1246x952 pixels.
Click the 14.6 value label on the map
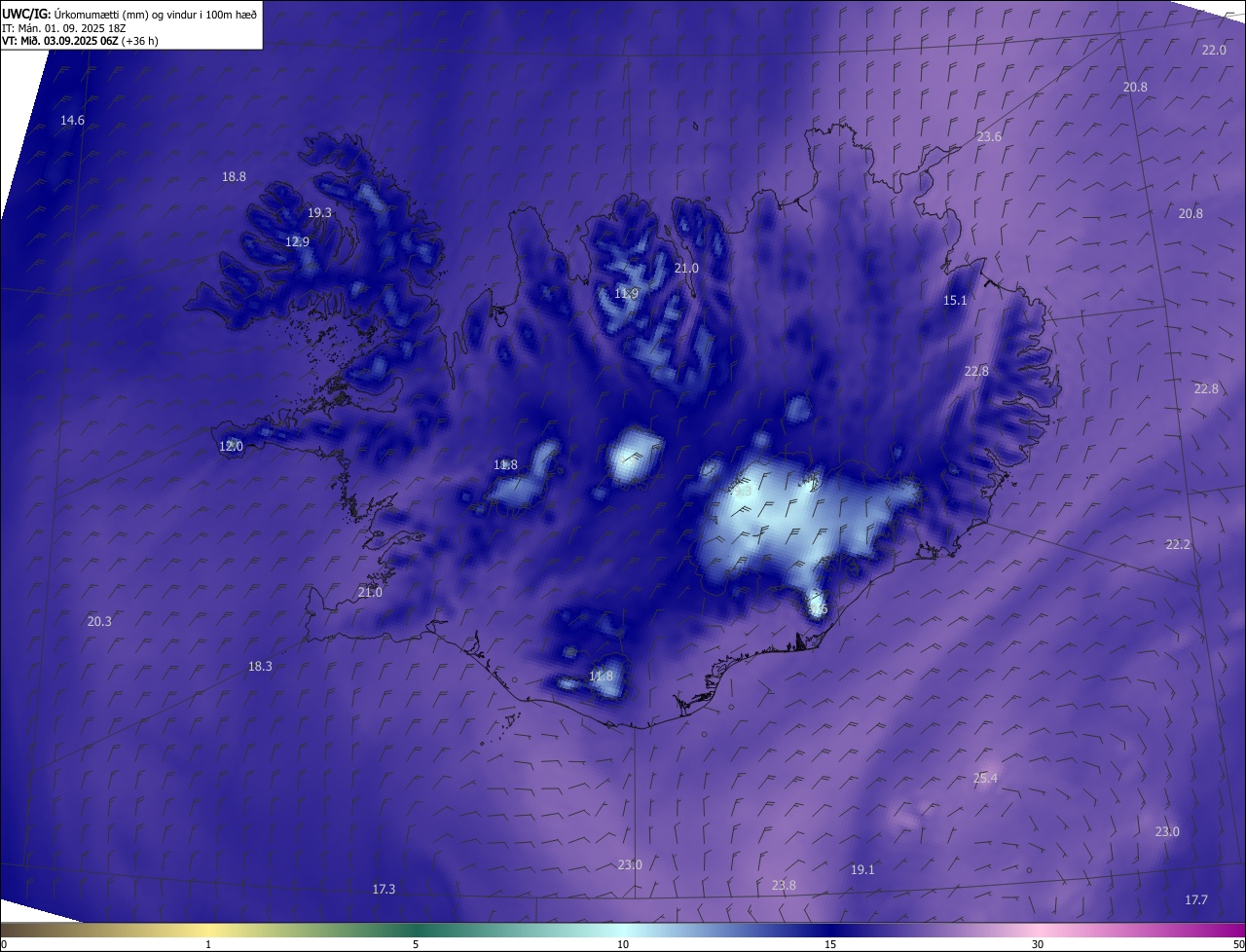point(72,120)
